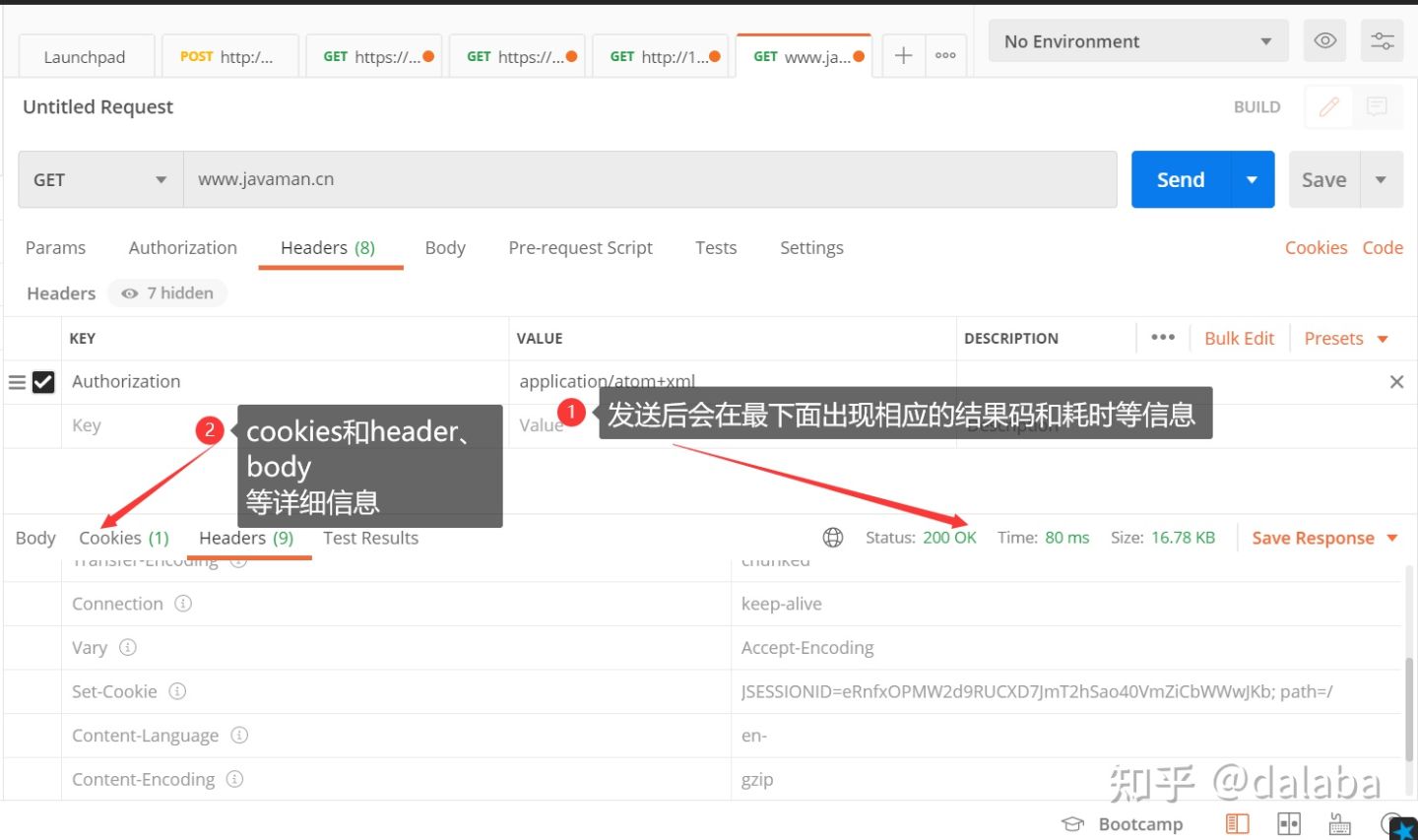
Task: Uncheck the Authorization header checkbox
Action: coord(43,382)
